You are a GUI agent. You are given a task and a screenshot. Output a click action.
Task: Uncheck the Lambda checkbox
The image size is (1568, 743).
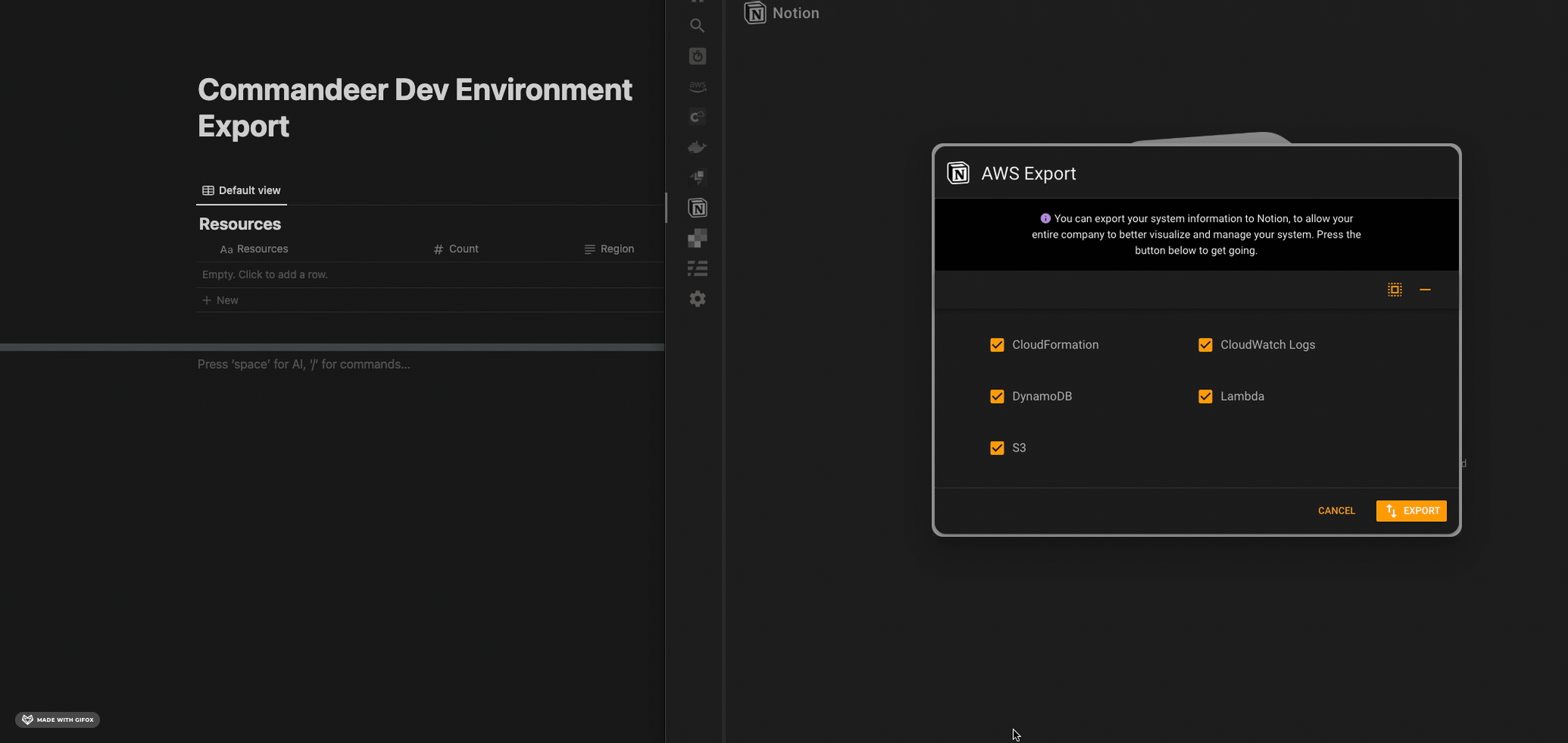point(1205,396)
